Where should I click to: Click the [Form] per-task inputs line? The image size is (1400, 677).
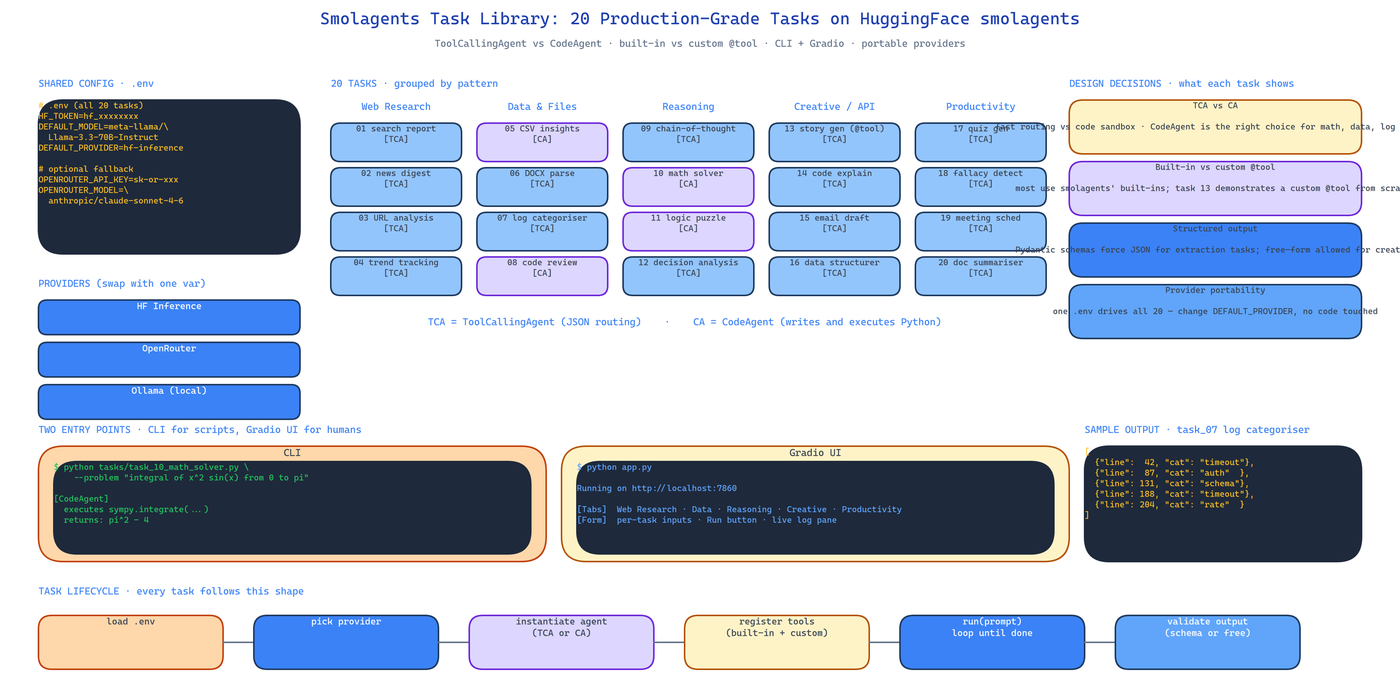[707, 520]
